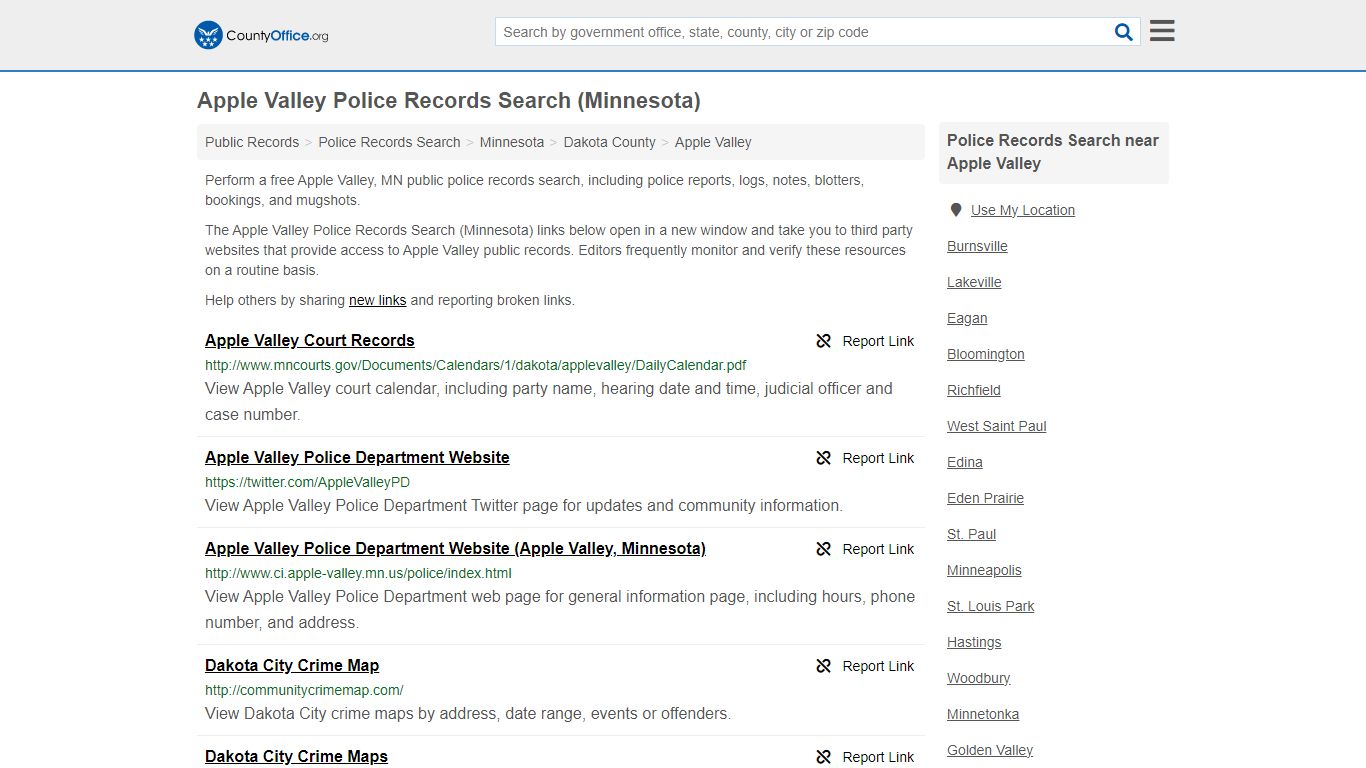Image resolution: width=1366 pixels, height=768 pixels.
Task: Select Hastings link
Action: pos(974,642)
